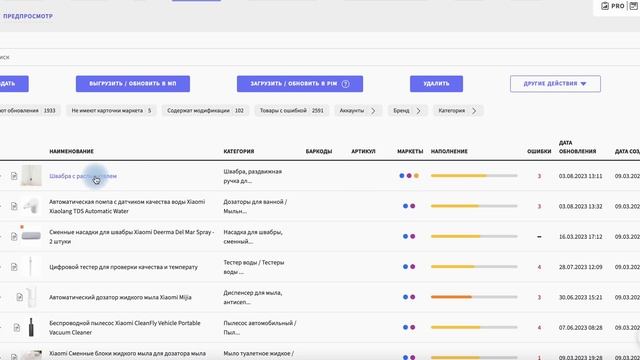640x360 pixels.
Task: Select Беспроводной пылесос Xiaomi CleanFly name
Action: (x=125, y=328)
